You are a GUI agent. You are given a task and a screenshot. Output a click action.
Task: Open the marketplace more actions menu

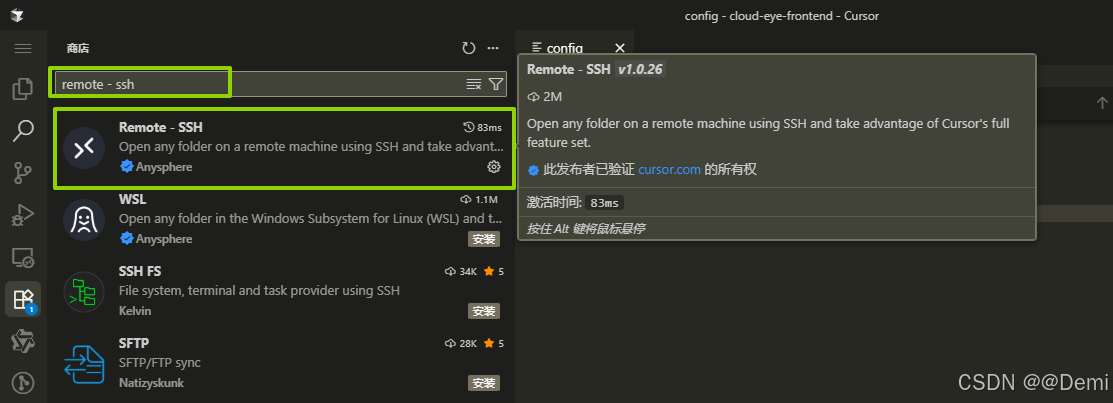point(492,48)
